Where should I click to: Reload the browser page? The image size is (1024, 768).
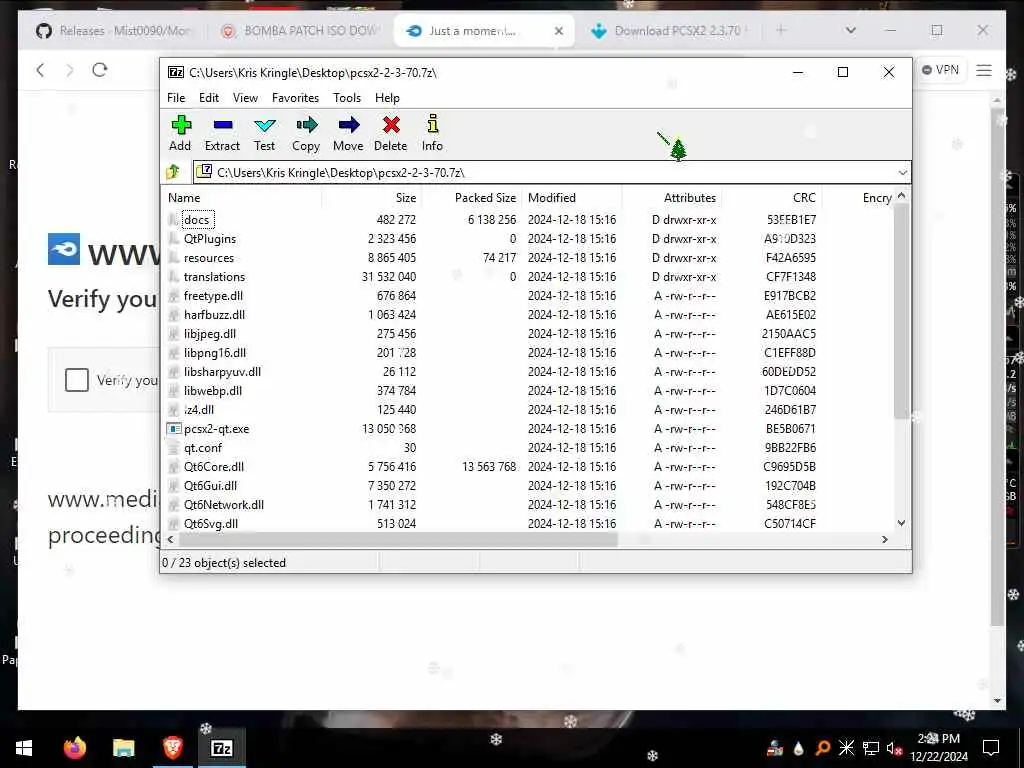click(99, 70)
